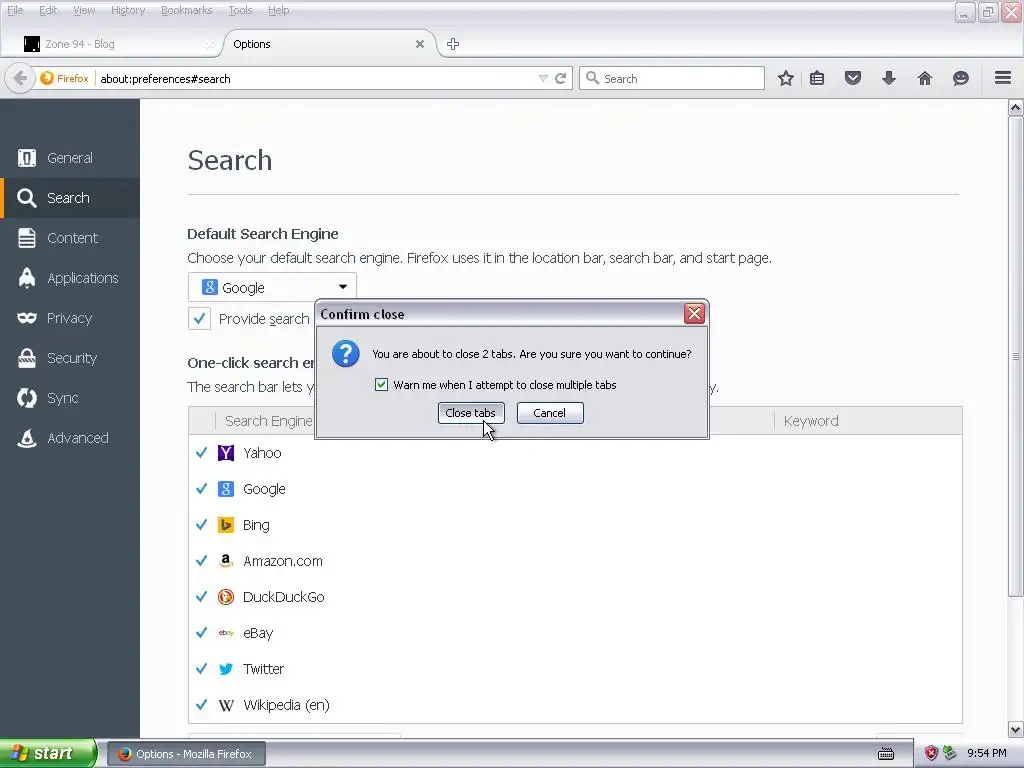Open the File menu
Viewport: 1024px width, 768px height.
pyautogui.click(x=15, y=10)
